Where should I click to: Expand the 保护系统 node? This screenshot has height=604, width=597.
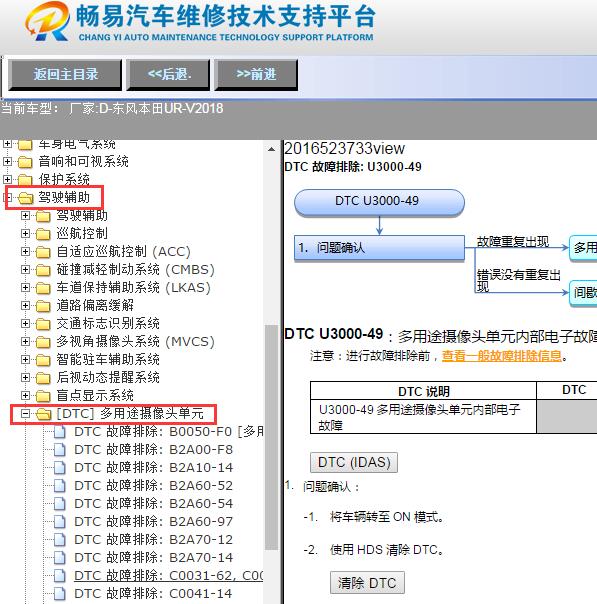tap(7, 179)
